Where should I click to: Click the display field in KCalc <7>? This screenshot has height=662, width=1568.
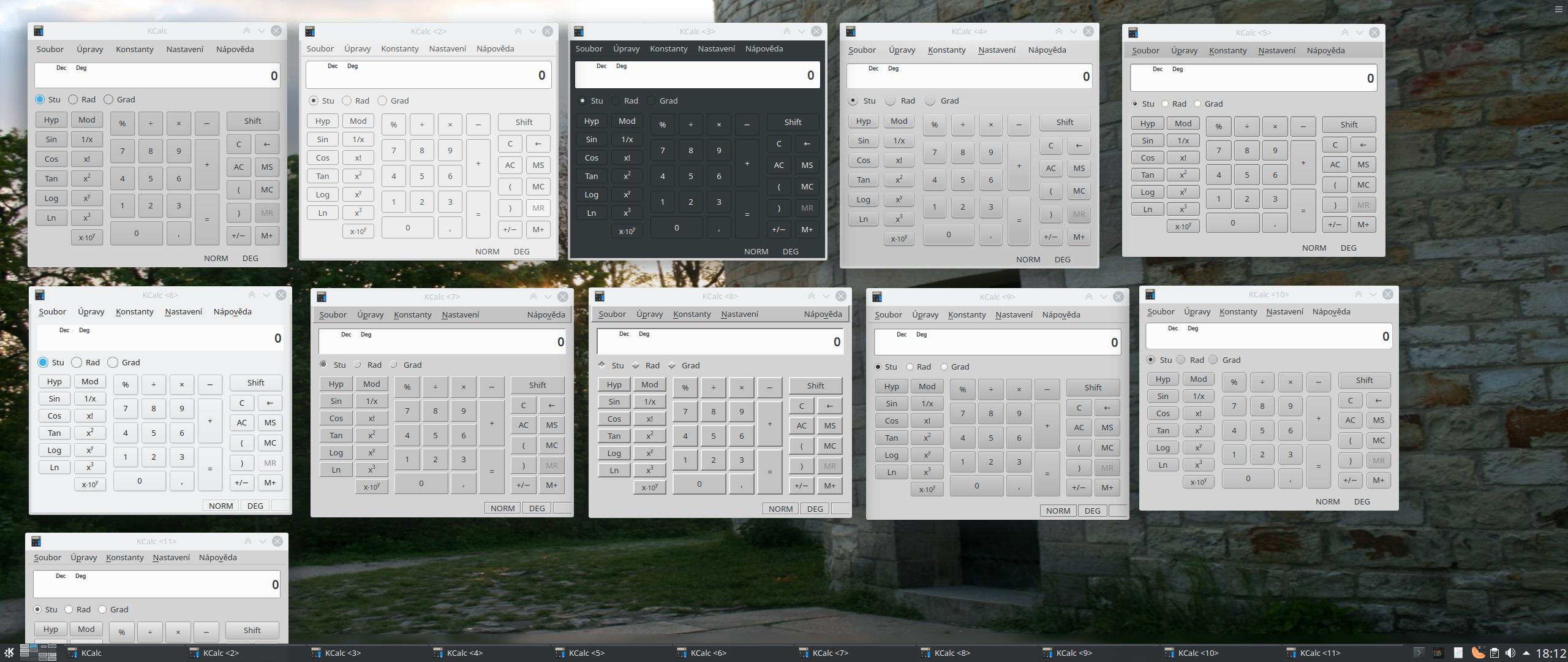(x=442, y=341)
